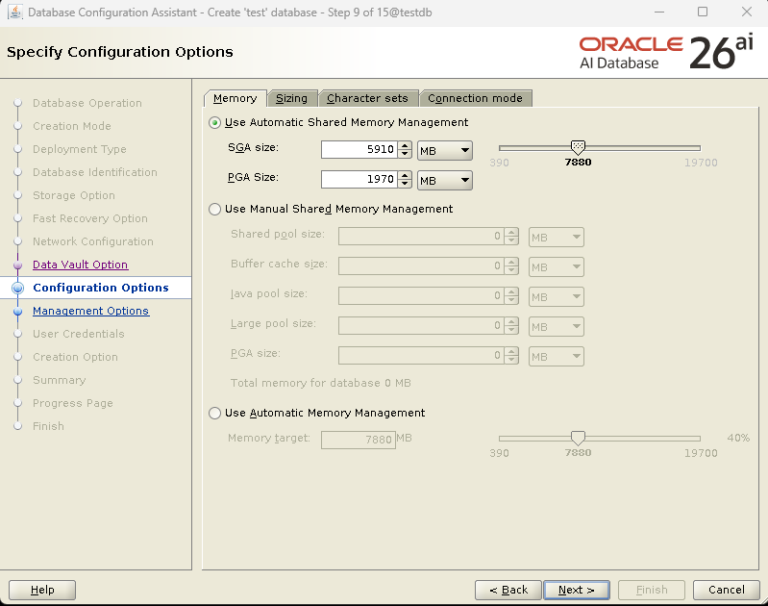Click inside the PGA Size input field
The height and width of the screenshot is (606, 768).
tap(360, 179)
